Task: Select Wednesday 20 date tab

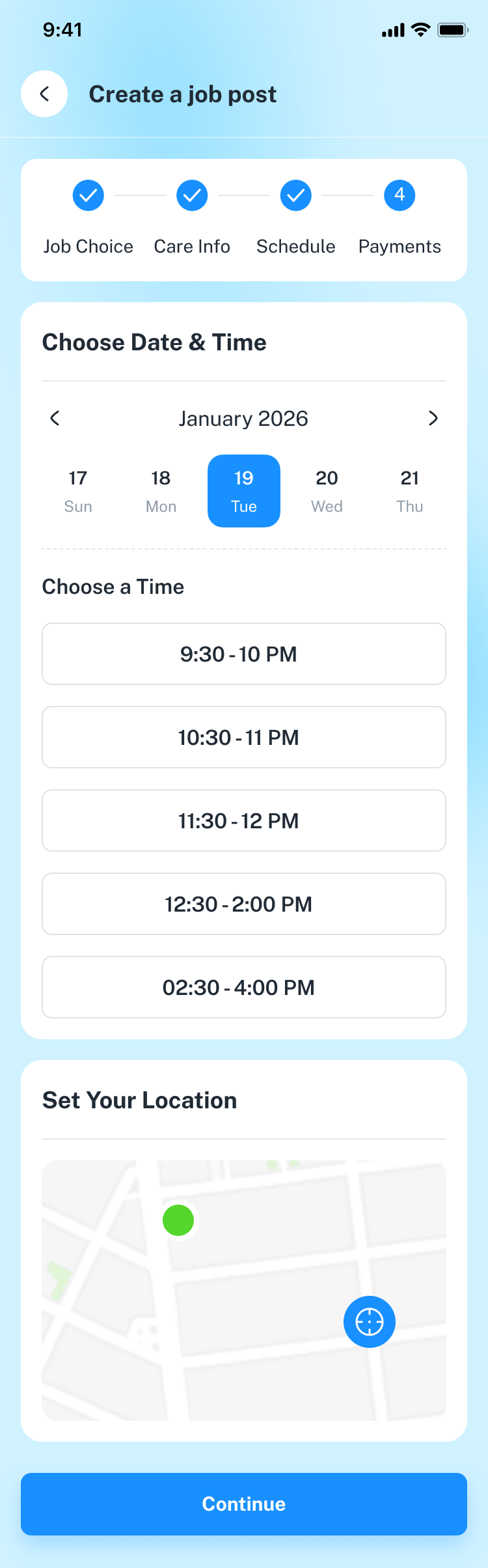Action: pos(327,491)
